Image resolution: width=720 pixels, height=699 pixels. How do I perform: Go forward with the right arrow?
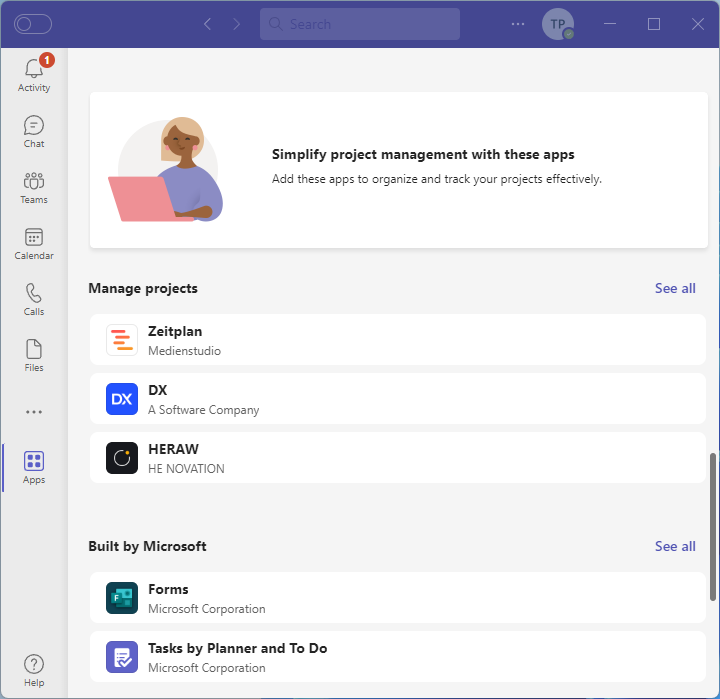236,24
